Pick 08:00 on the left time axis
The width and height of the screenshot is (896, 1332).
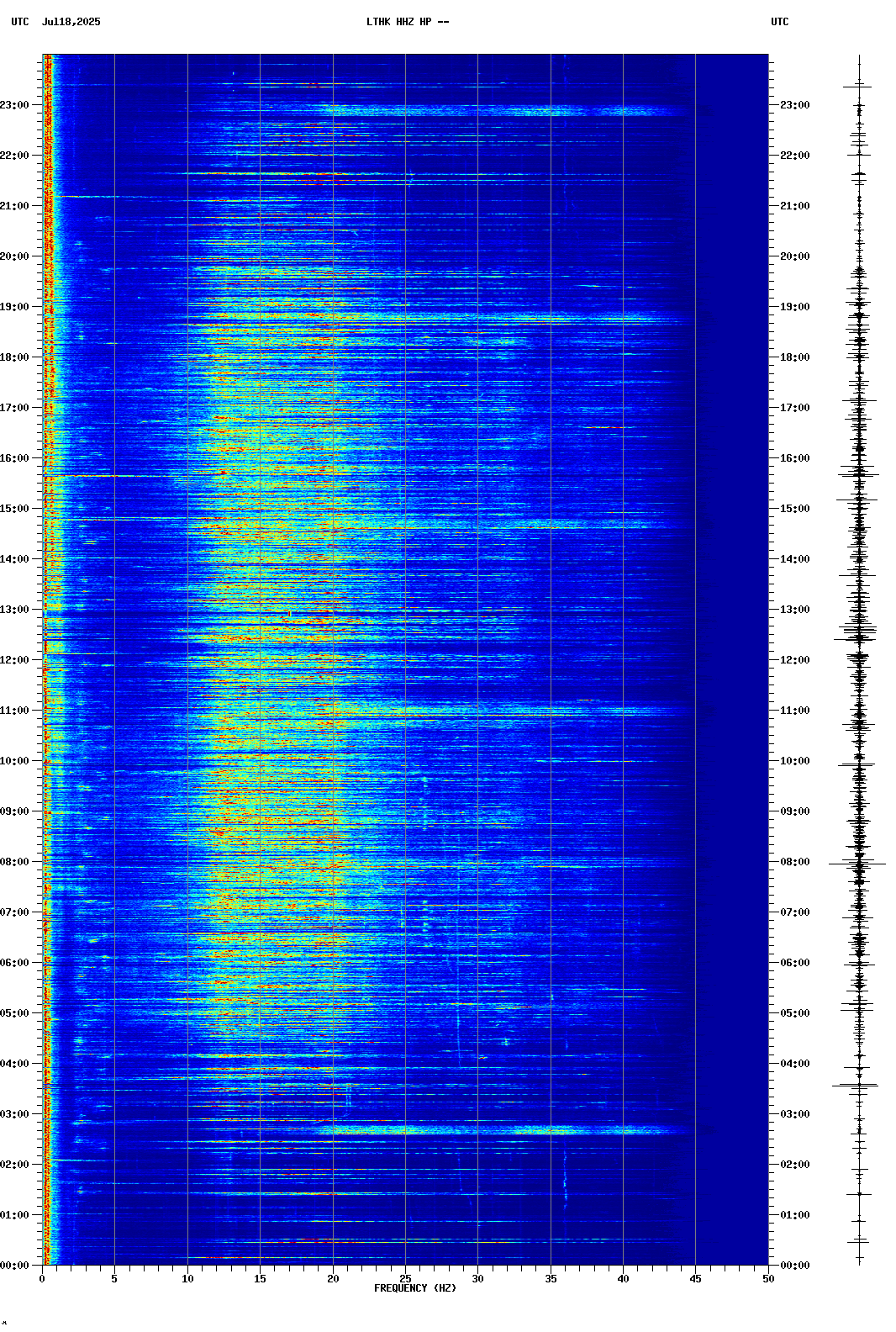pyautogui.click(x=14, y=862)
